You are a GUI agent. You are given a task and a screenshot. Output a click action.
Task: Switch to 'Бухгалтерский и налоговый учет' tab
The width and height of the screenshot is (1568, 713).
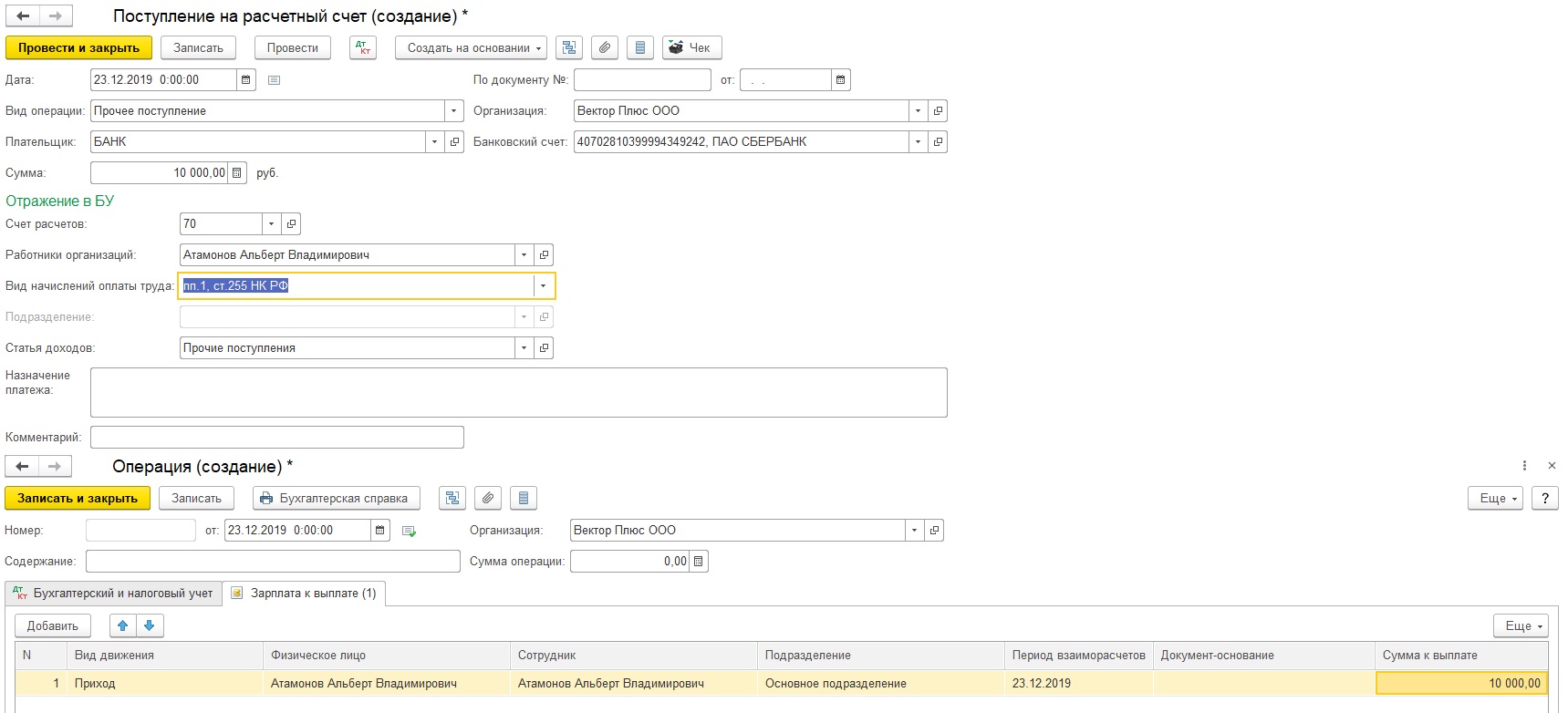tap(113, 593)
